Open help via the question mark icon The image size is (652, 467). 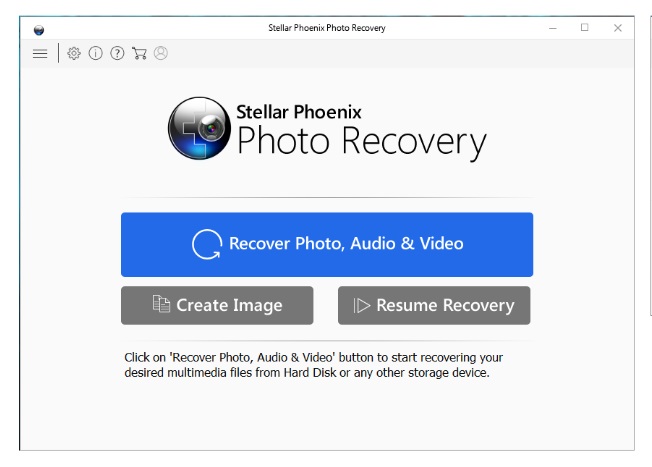pos(117,53)
